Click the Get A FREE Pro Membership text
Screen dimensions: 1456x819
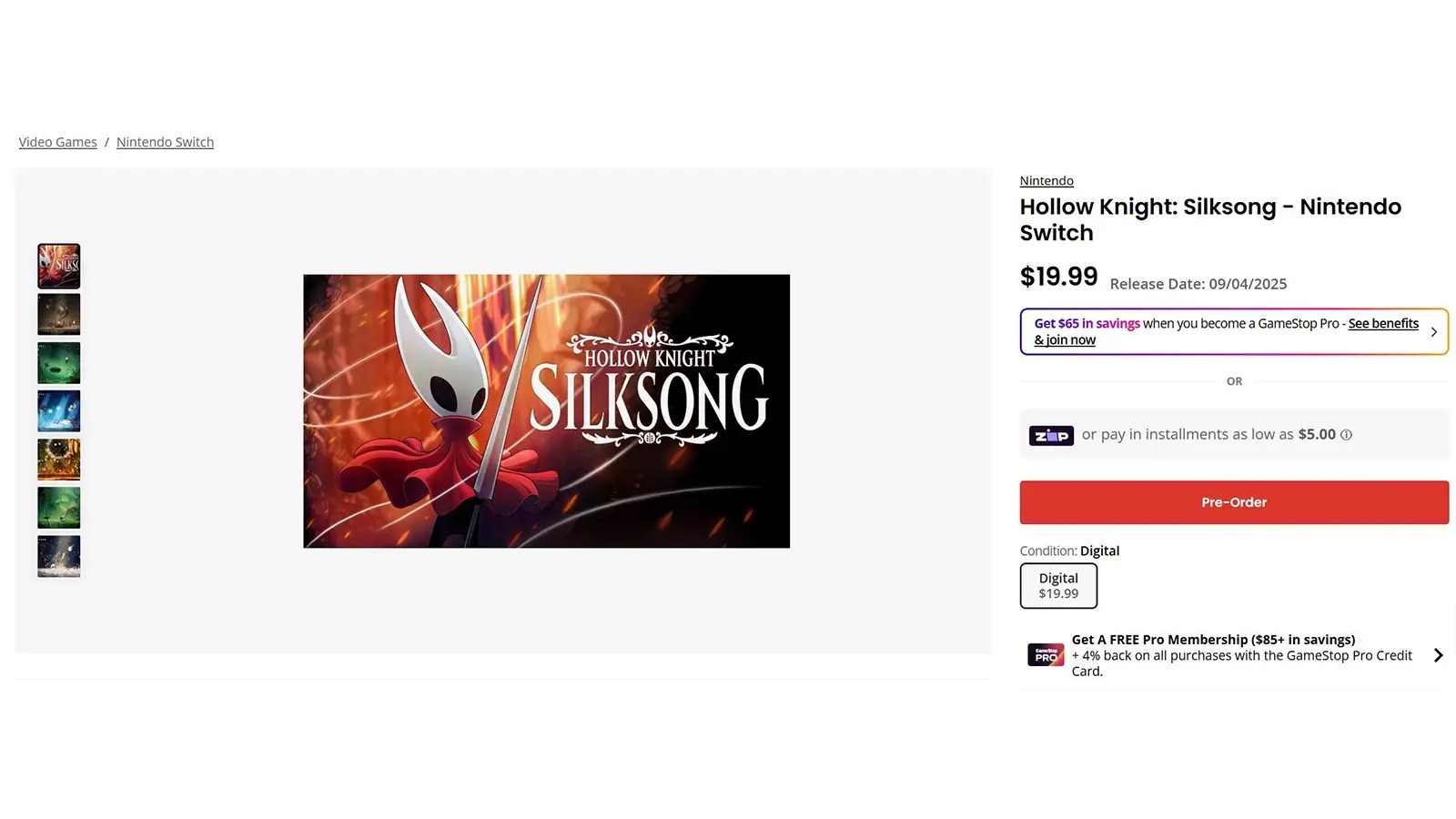1213,640
